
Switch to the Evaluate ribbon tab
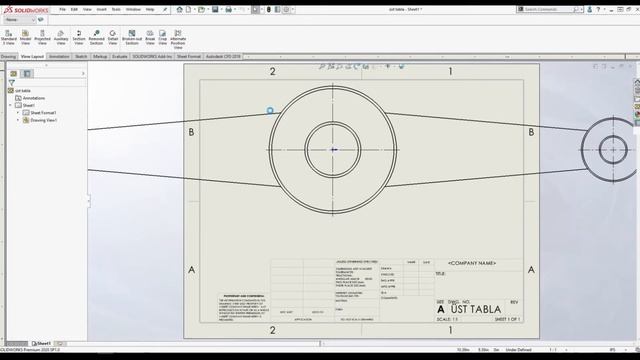tap(120, 56)
